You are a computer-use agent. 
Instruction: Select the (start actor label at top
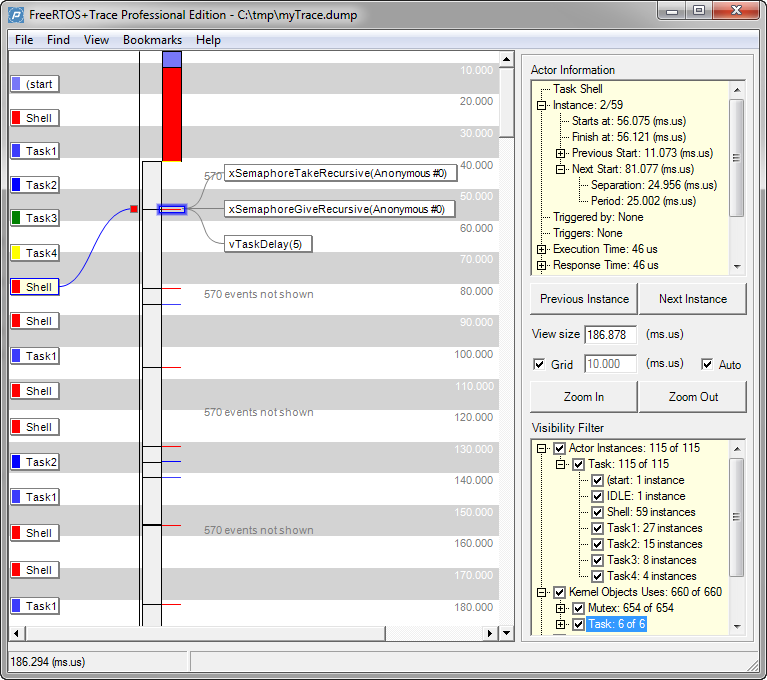(x=35, y=84)
